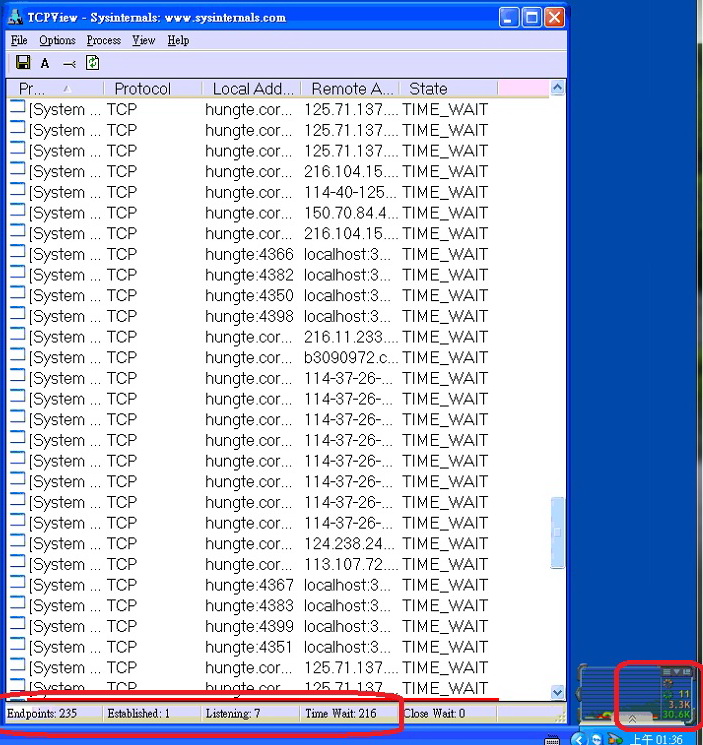Select the local address hungte:4398 cell

[249, 316]
